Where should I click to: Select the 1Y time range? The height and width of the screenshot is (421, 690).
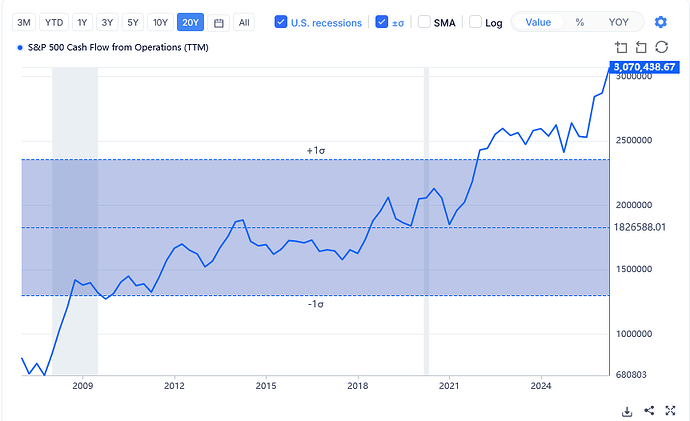pos(82,22)
